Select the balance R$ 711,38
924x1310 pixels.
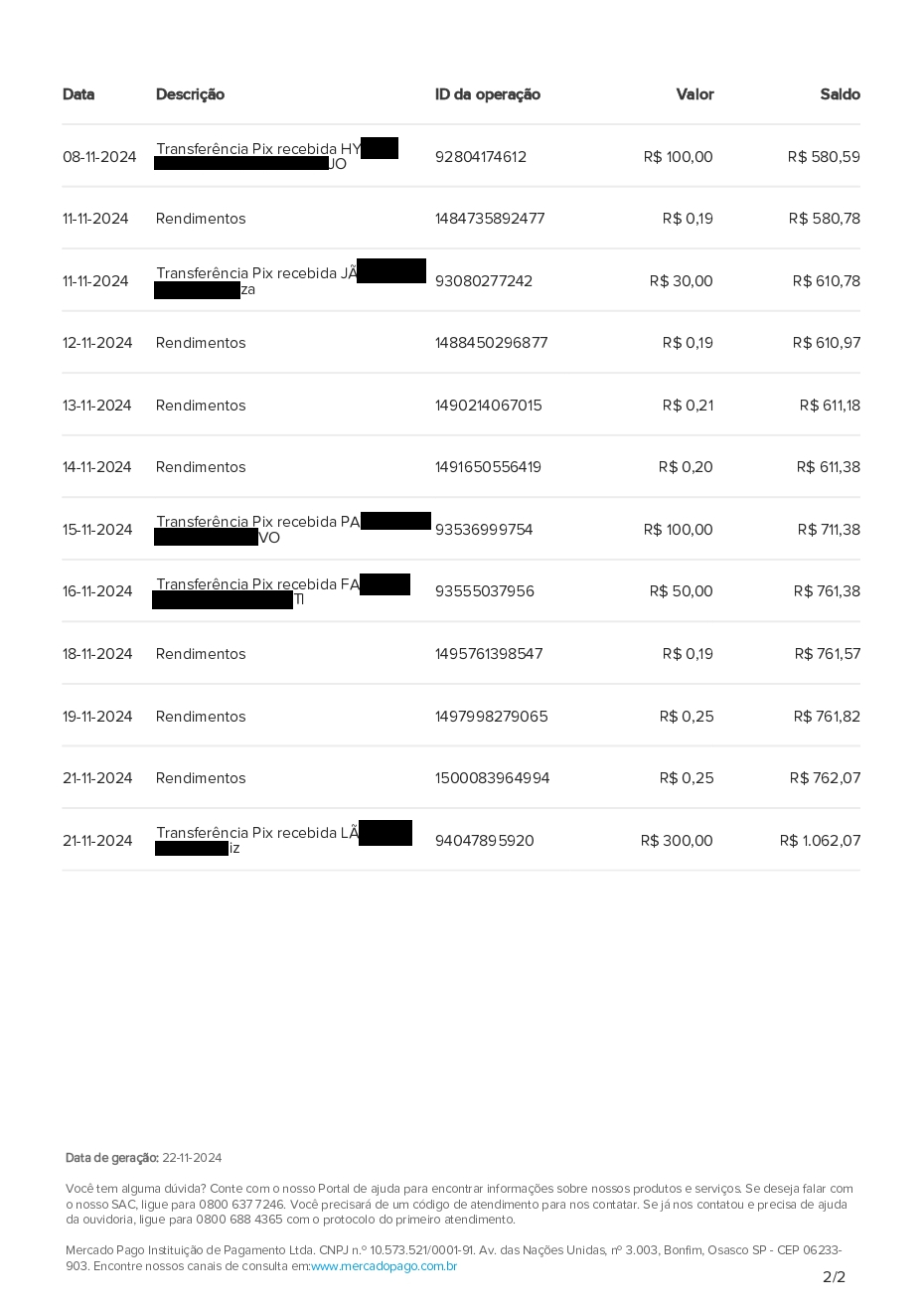click(829, 530)
